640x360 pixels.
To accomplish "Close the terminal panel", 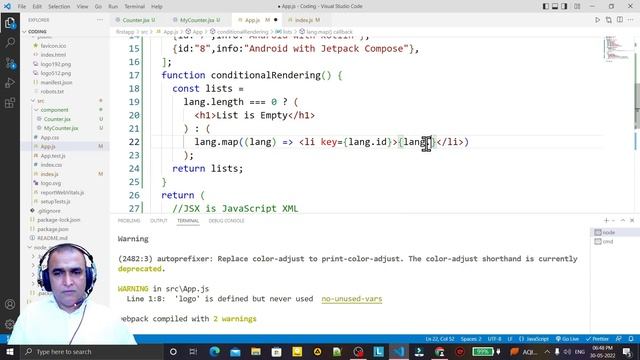I will click(632, 220).
